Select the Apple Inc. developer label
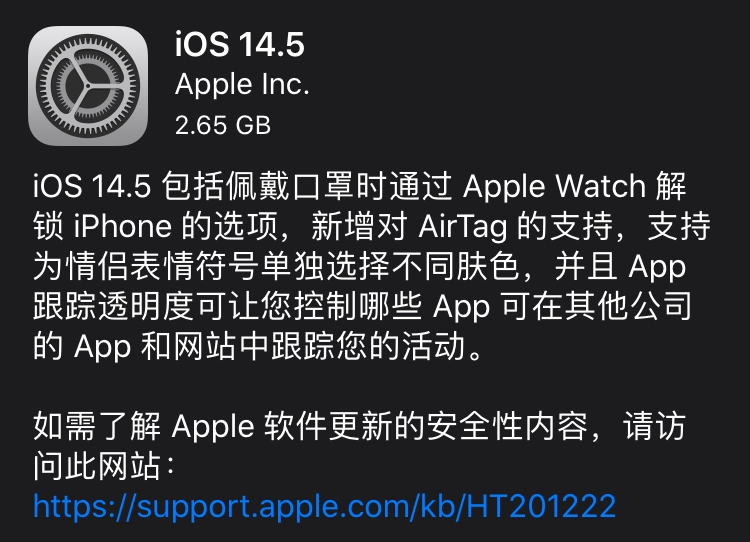 242,85
